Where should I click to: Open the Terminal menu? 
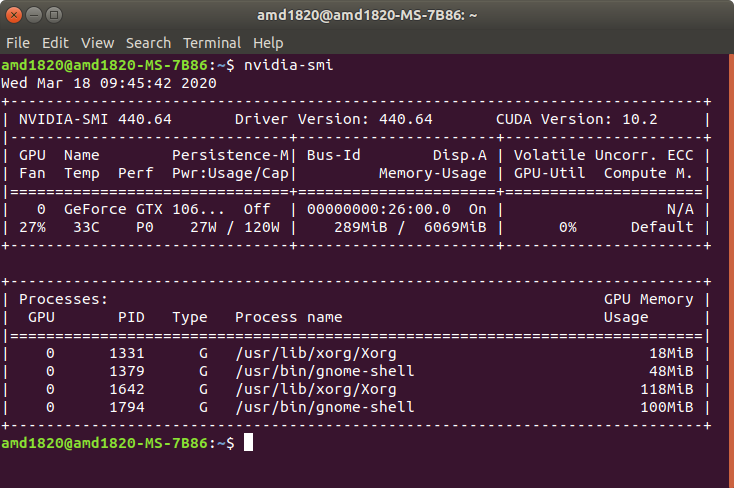(x=212, y=43)
